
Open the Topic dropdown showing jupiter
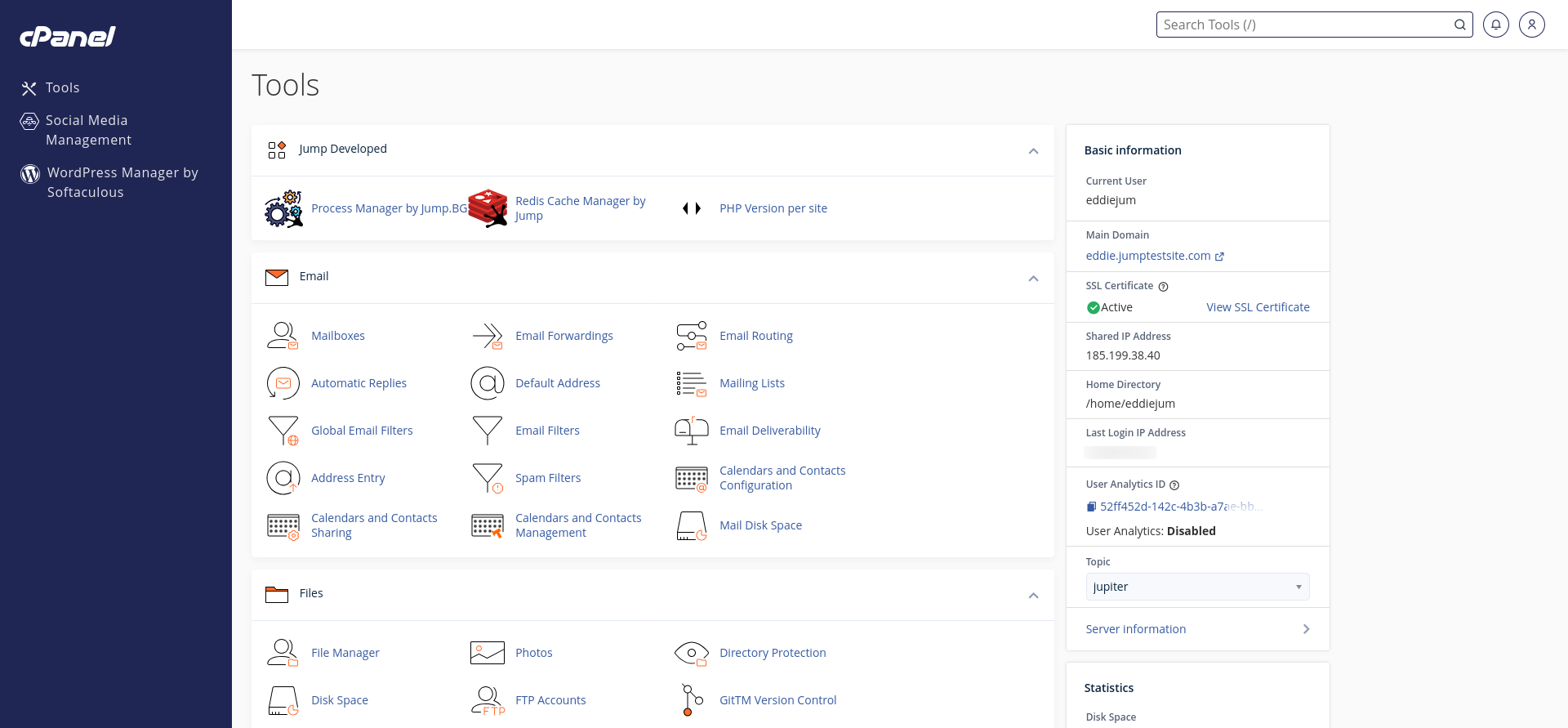pyautogui.click(x=1197, y=587)
